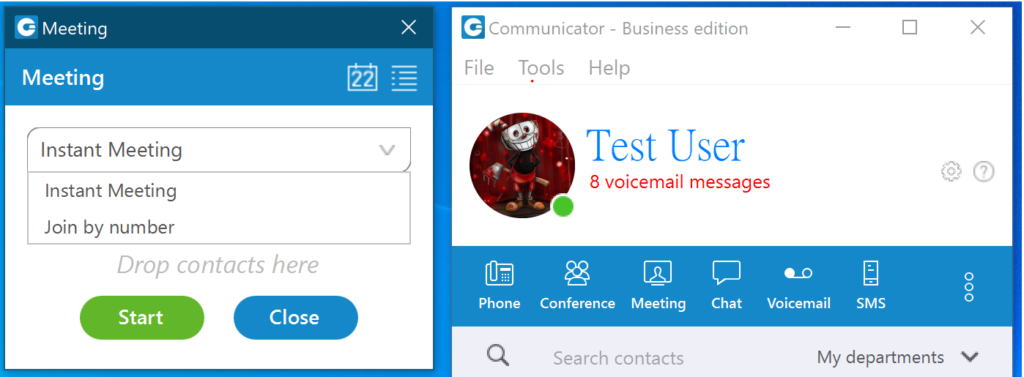Show the meeting list icon
The height and width of the screenshot is (377, 1024).
[x=404, y=78]
